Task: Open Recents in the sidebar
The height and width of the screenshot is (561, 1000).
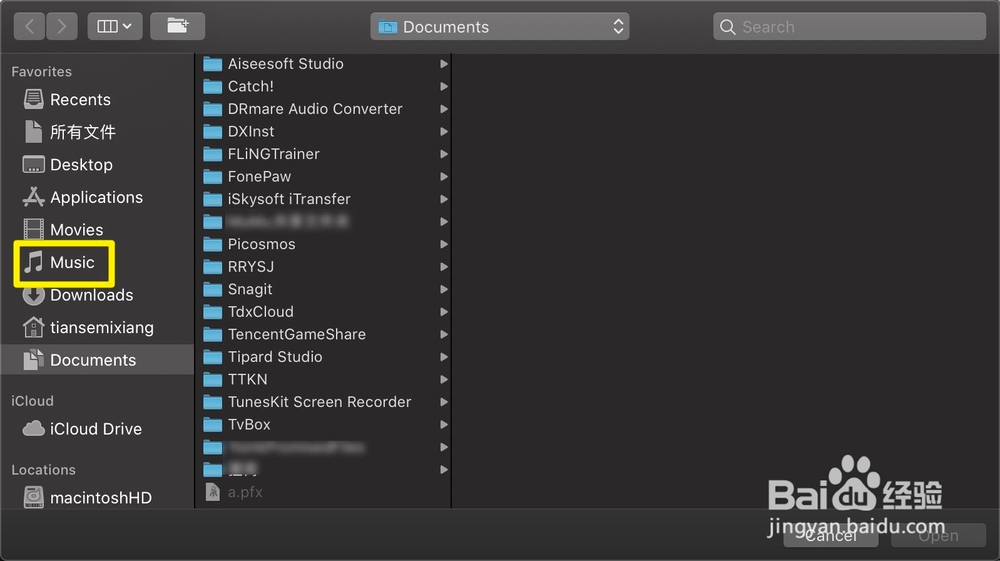Action: (x=96, y=99)
